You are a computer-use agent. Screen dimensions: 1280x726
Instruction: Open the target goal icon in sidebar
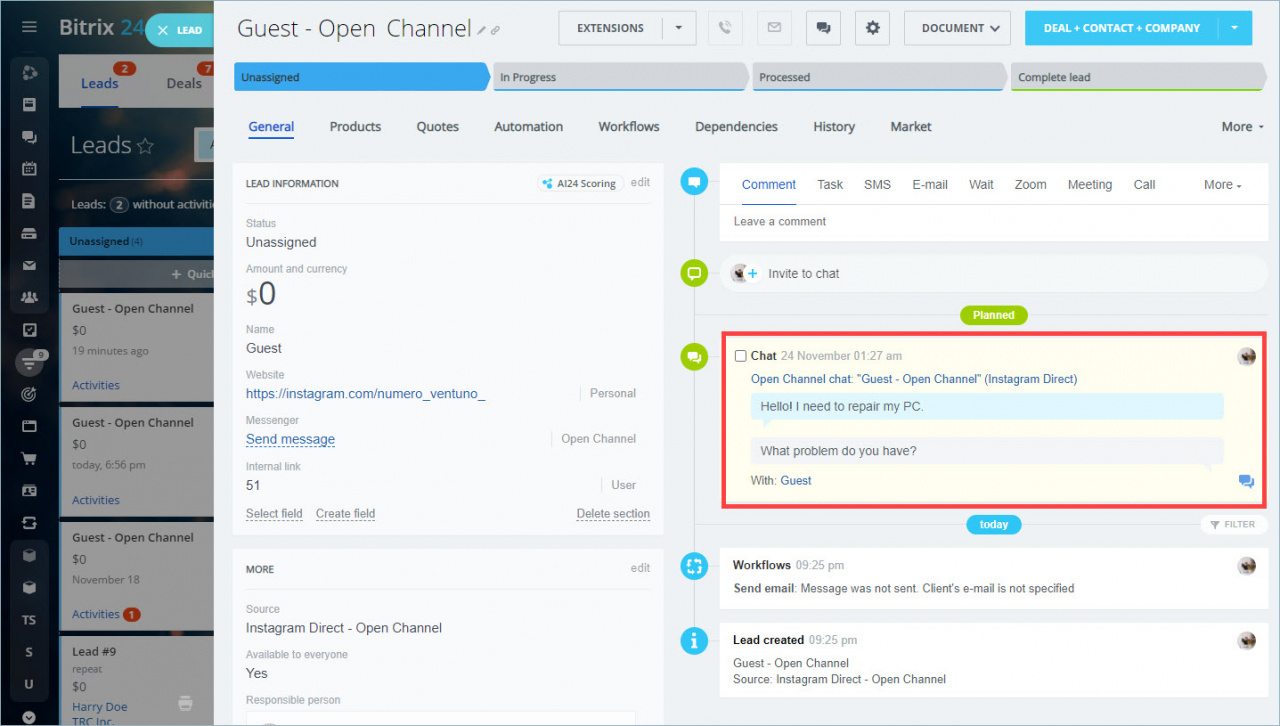pos(29,394)
